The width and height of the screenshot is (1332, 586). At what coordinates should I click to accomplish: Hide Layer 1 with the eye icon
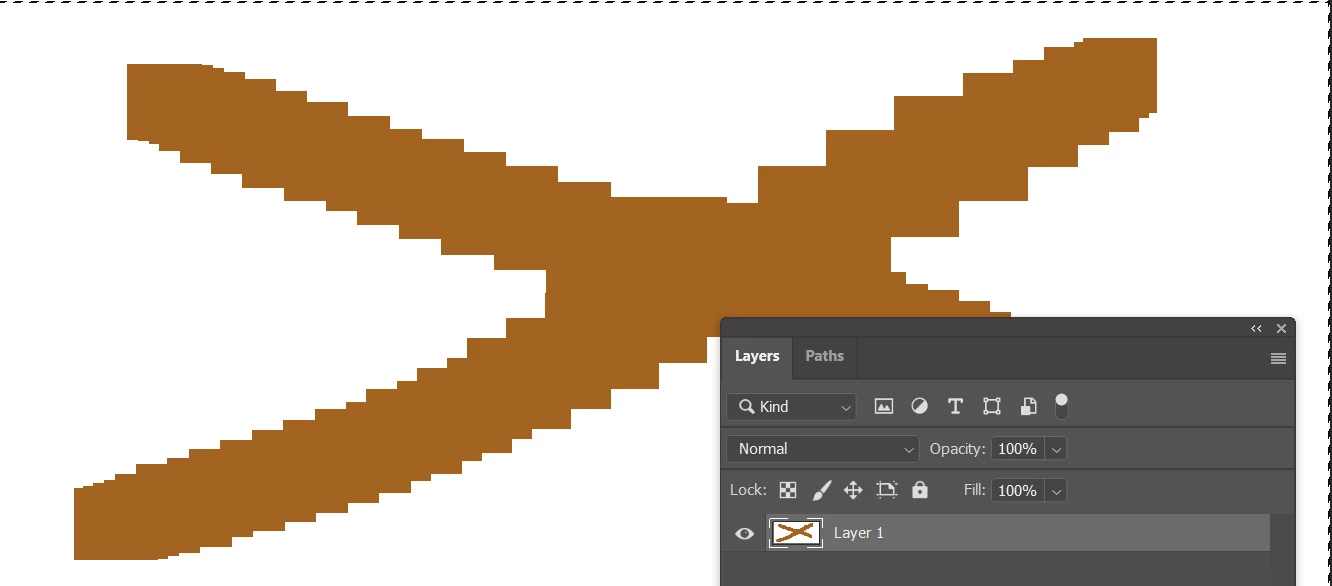click(x=744, y=533)
